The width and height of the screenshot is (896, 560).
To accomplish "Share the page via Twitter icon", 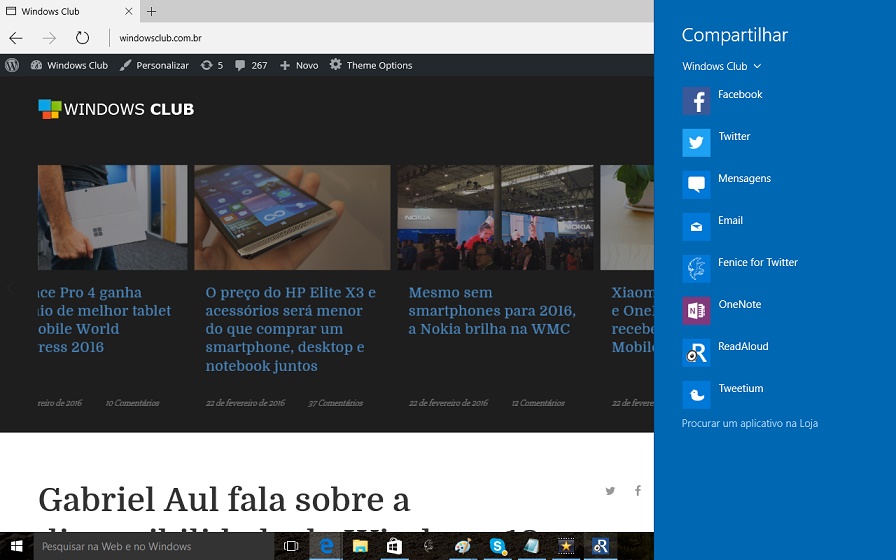I will click(696, 143).
